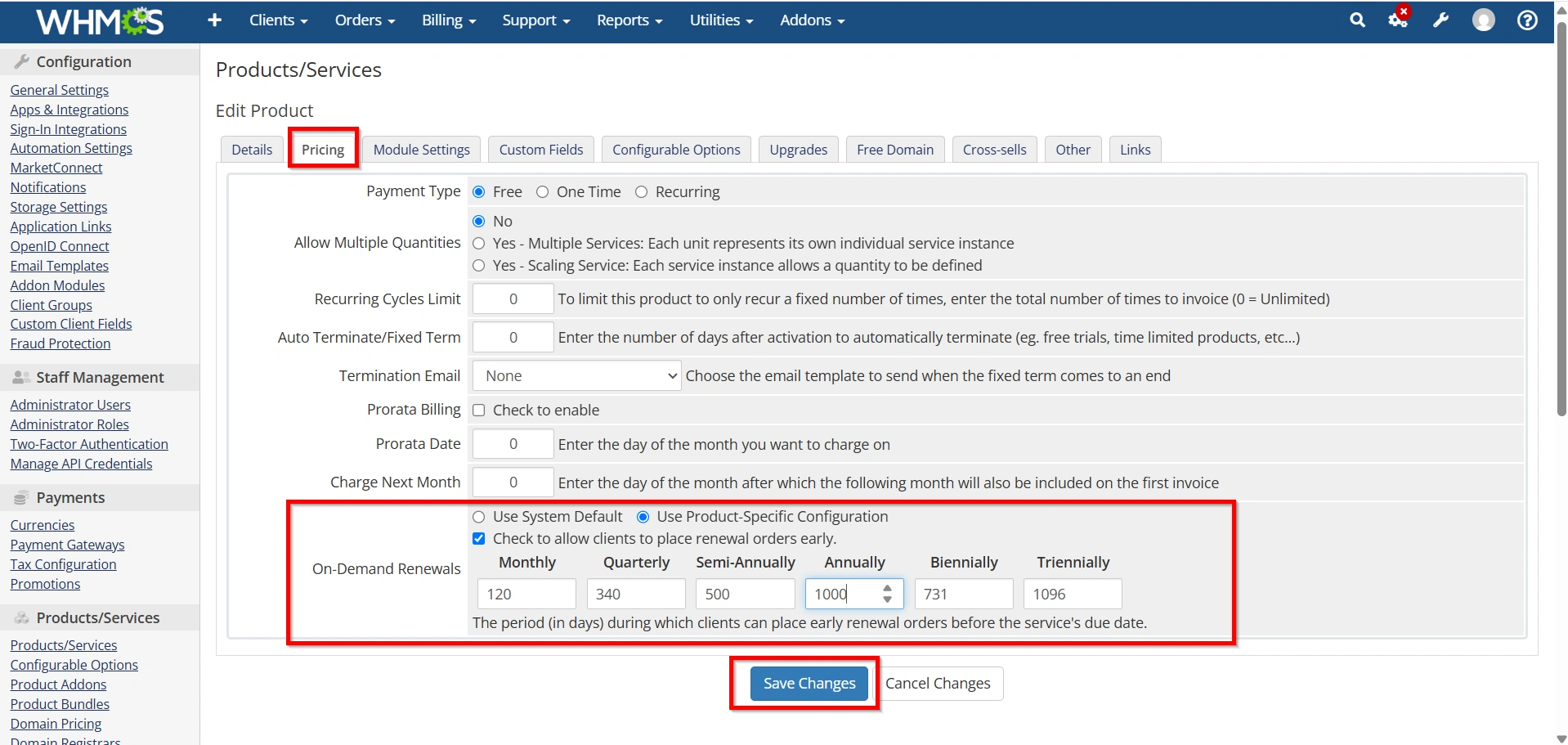The image size is (1568, 745).
Task: Choose Yes - Scaling Service option
Action: tap(479, 266)
